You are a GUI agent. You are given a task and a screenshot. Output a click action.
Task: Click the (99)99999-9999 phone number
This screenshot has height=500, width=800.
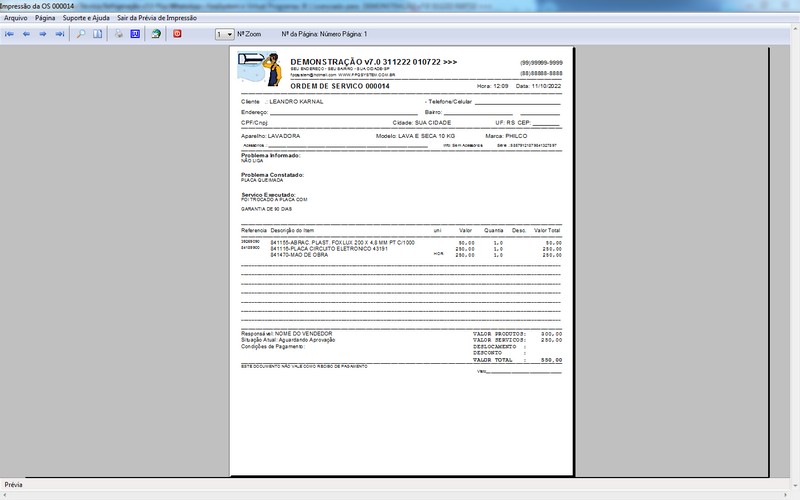point(541,63)
